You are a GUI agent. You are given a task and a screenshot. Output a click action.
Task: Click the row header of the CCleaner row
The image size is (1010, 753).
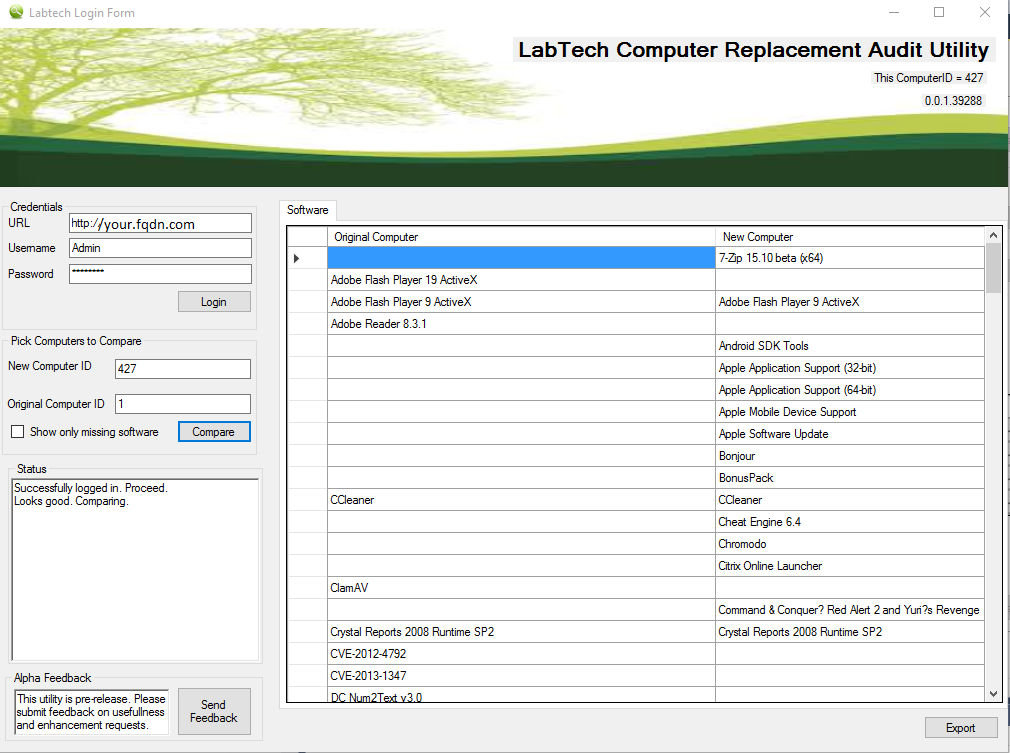pyautogui.click(x=307, y=500)
